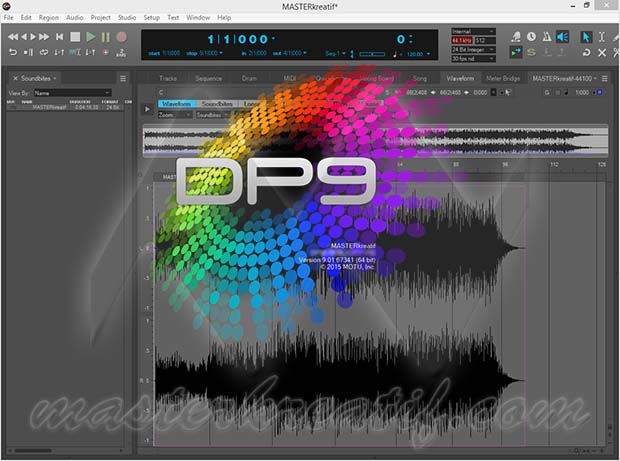
Task: Open the Edit menu
Action: pos(26,18)
